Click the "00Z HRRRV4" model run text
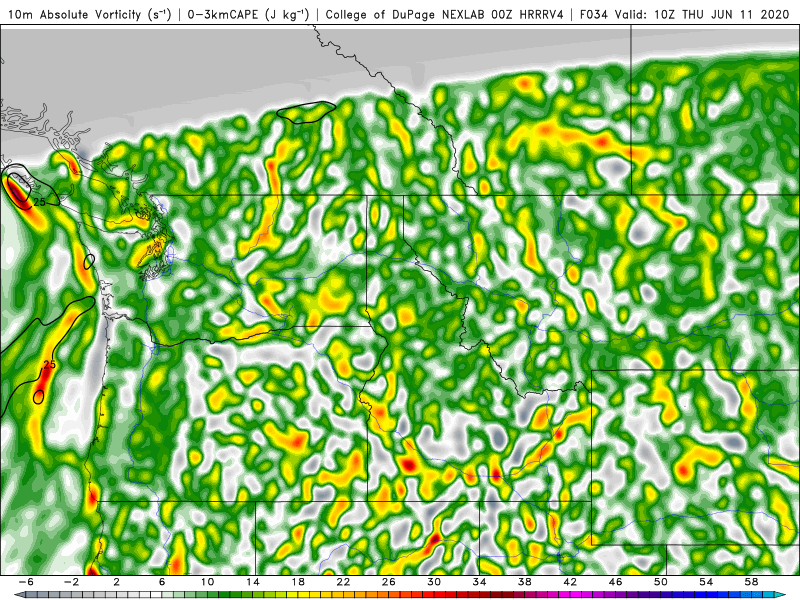Viewport: 800px width, 600px height. coord(528,15)
